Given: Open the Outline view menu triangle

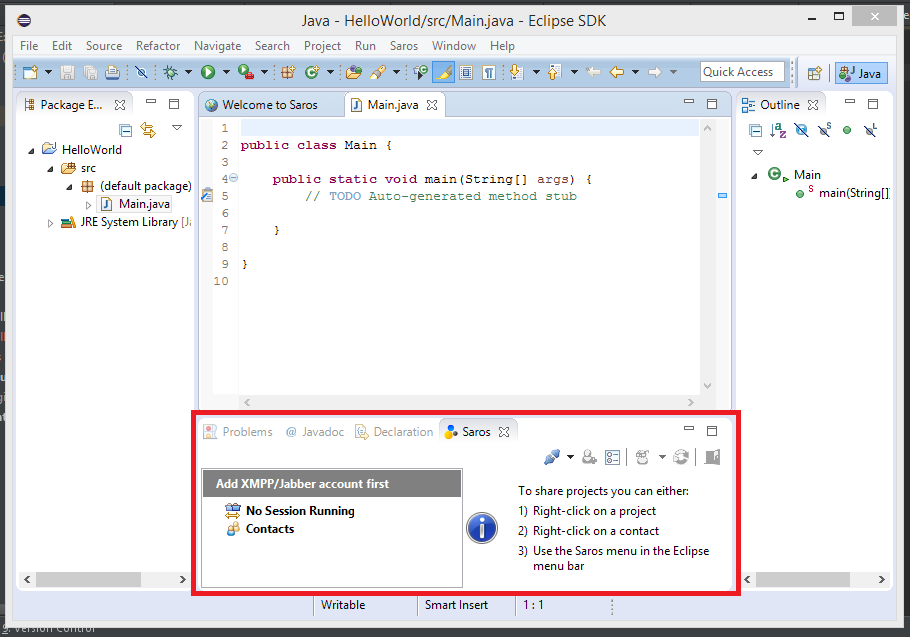Looking at the screenshot, I should tap(757, 153).
